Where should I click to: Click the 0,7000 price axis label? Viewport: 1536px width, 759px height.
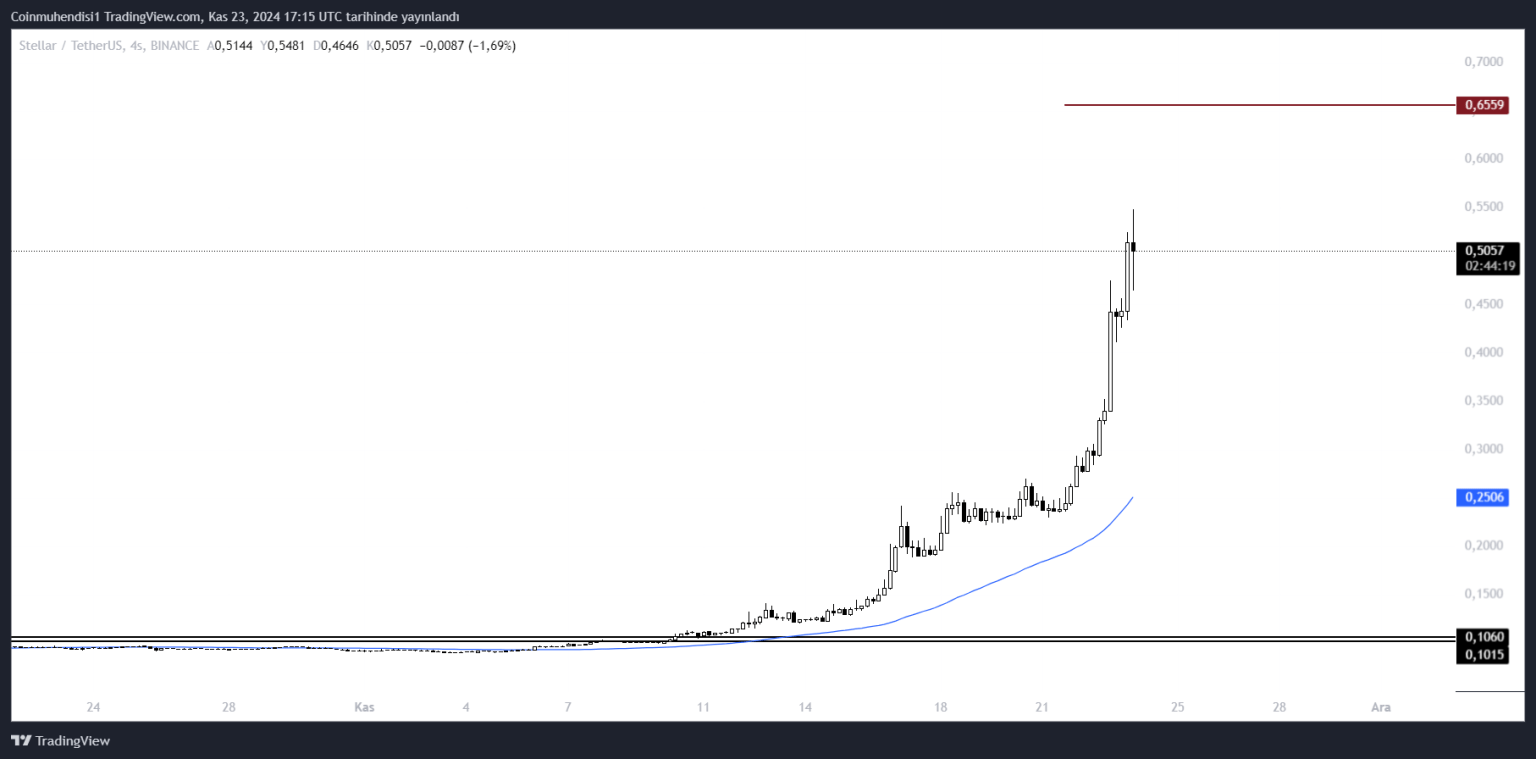click(1483, 62)
